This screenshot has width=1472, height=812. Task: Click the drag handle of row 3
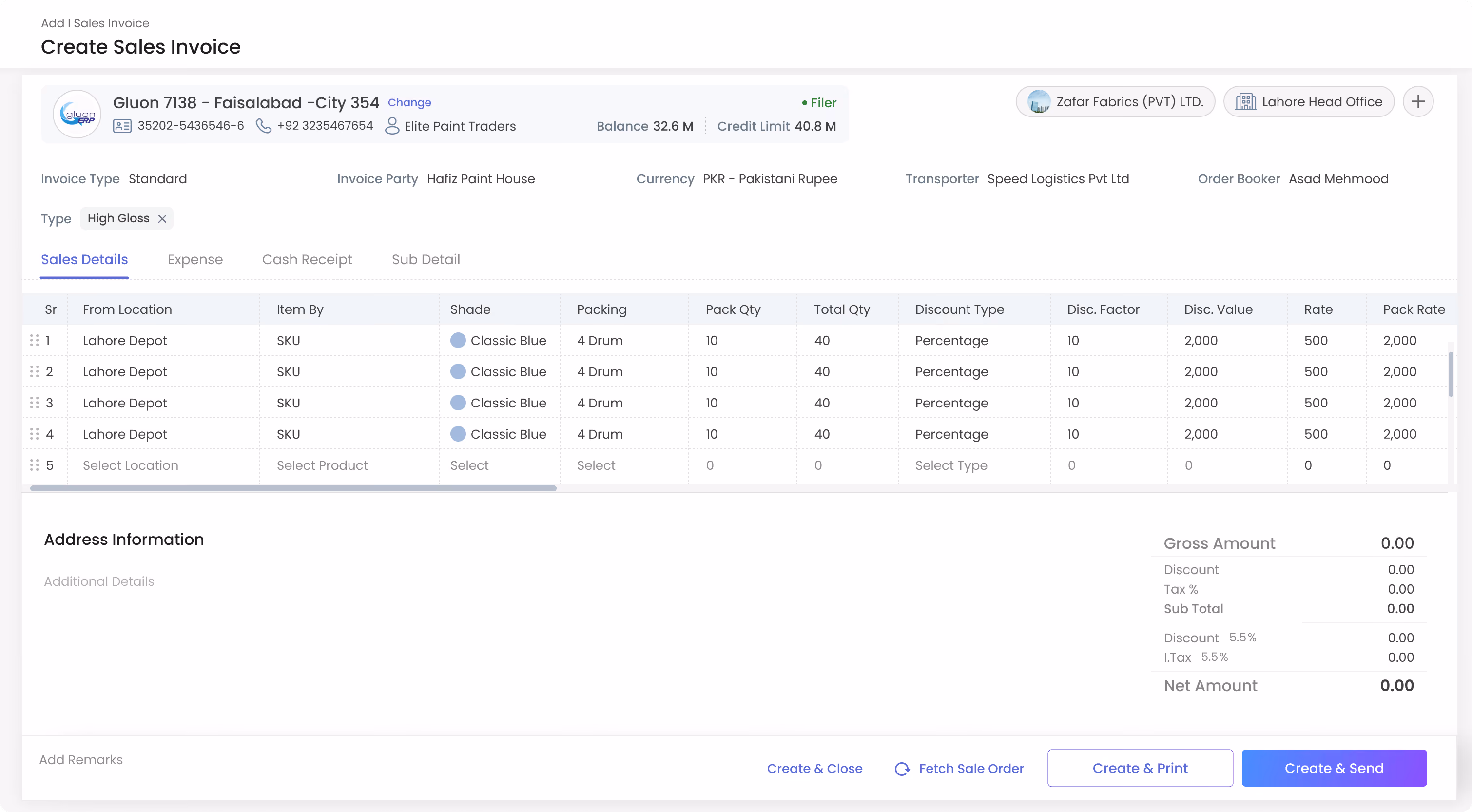34,403
